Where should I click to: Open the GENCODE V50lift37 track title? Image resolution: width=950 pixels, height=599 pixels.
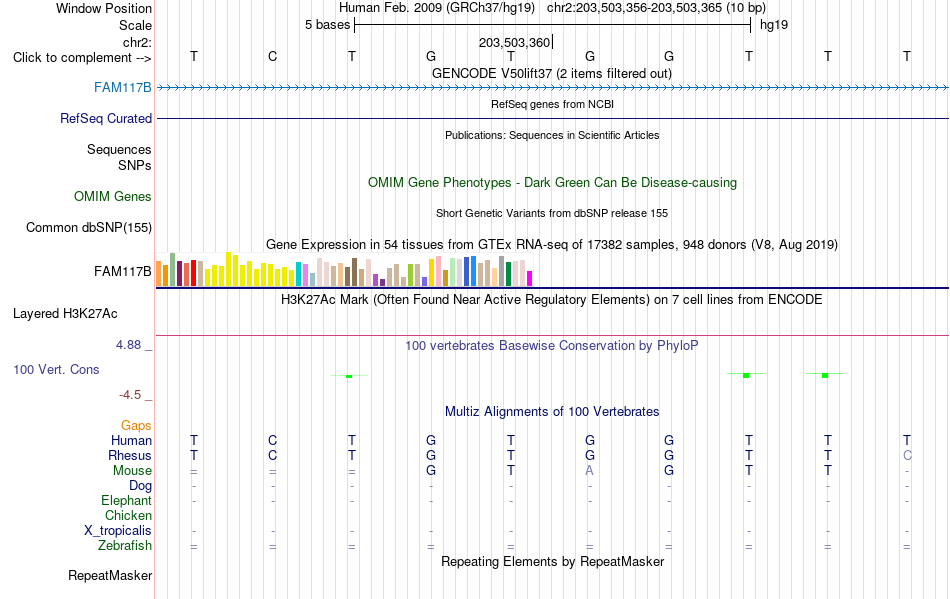tap(551, 73)
